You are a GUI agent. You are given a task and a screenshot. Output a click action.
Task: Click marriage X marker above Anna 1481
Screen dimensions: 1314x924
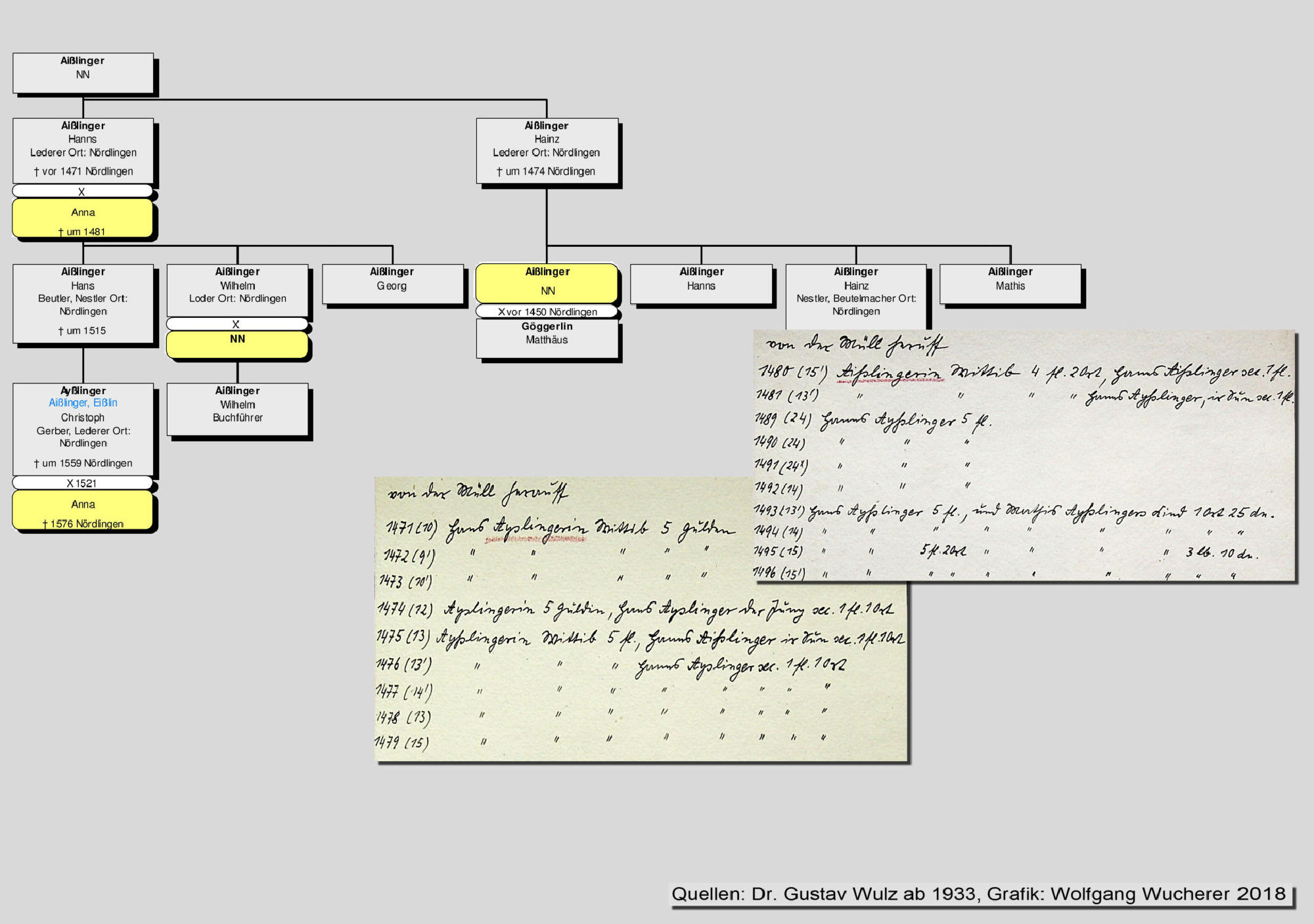pyautogui.click(x=82, y=192)
